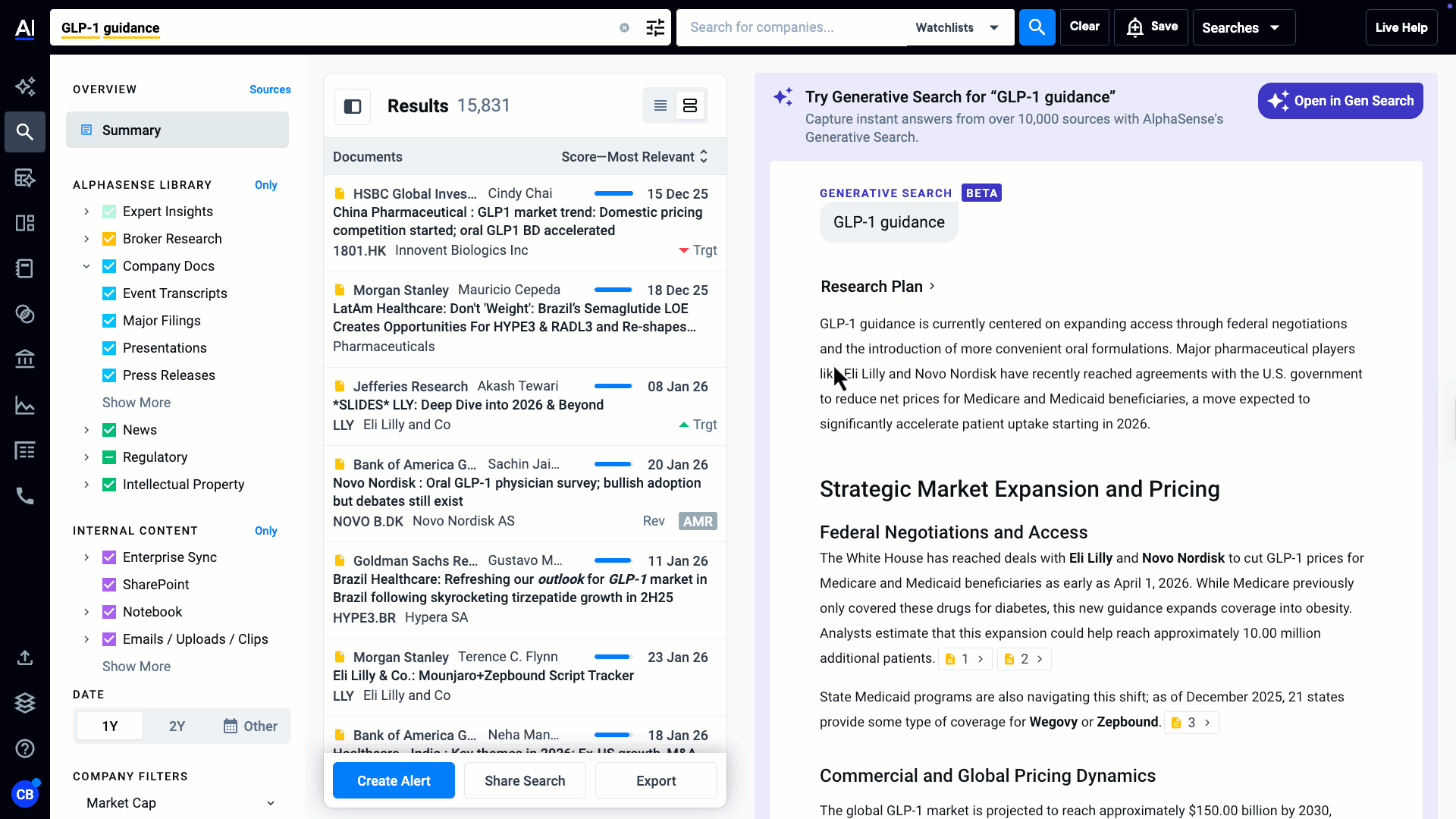Screen dimensions: 1456x819
Task: Open the sparkle AI icon in sidebar
Action: [x=25, y=86]
